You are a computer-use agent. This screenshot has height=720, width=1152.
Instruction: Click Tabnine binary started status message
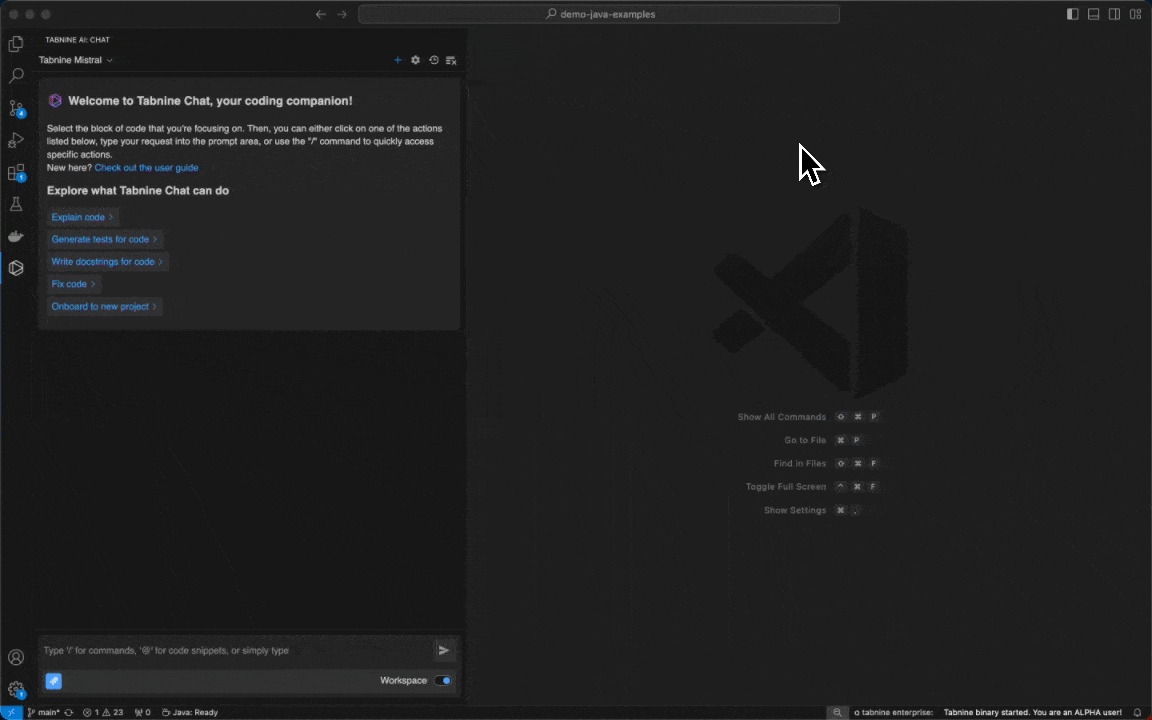tap(1032, 712)
